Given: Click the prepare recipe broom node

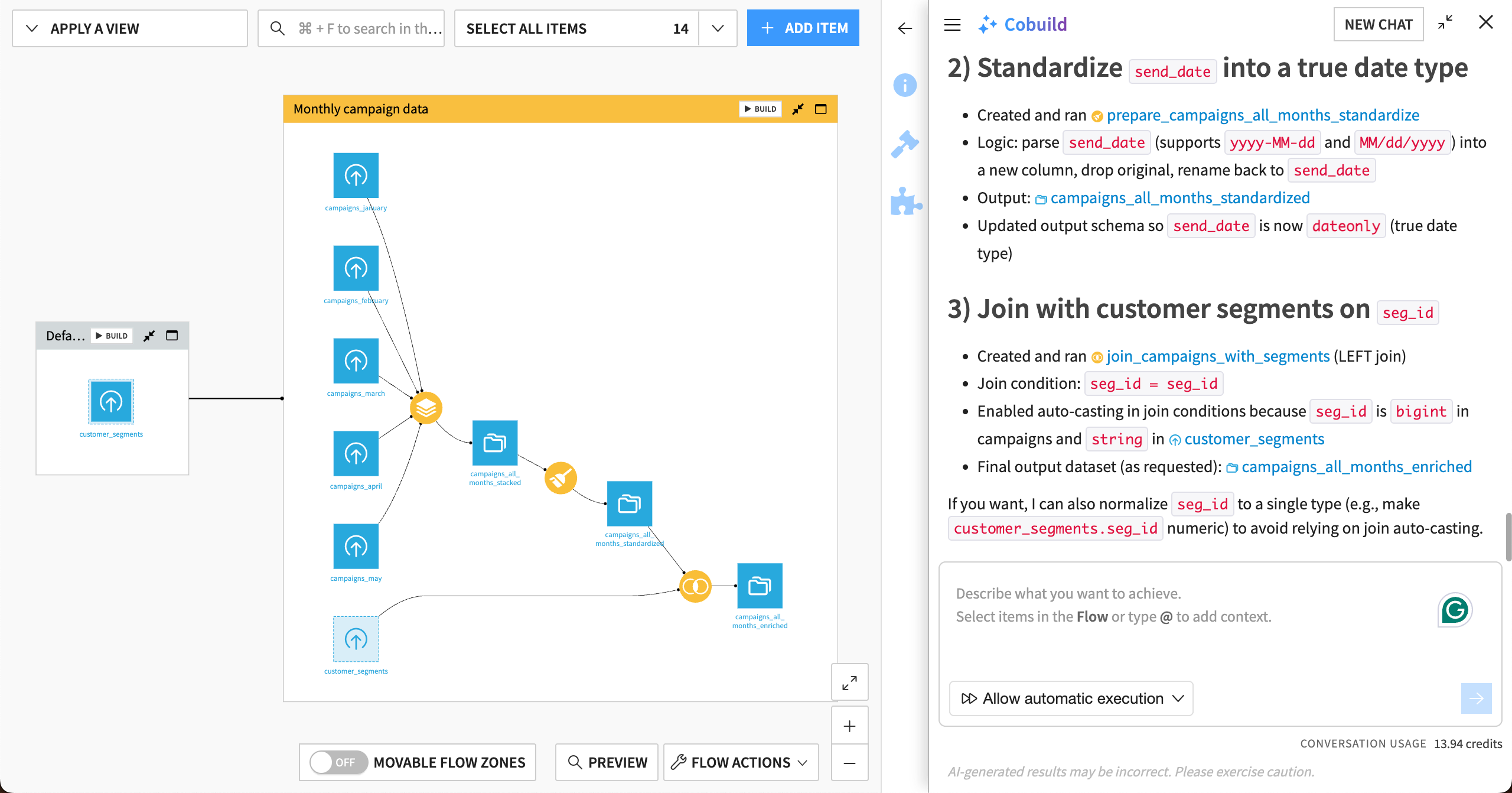Looking at the screenshot, I should click(561, 478).
